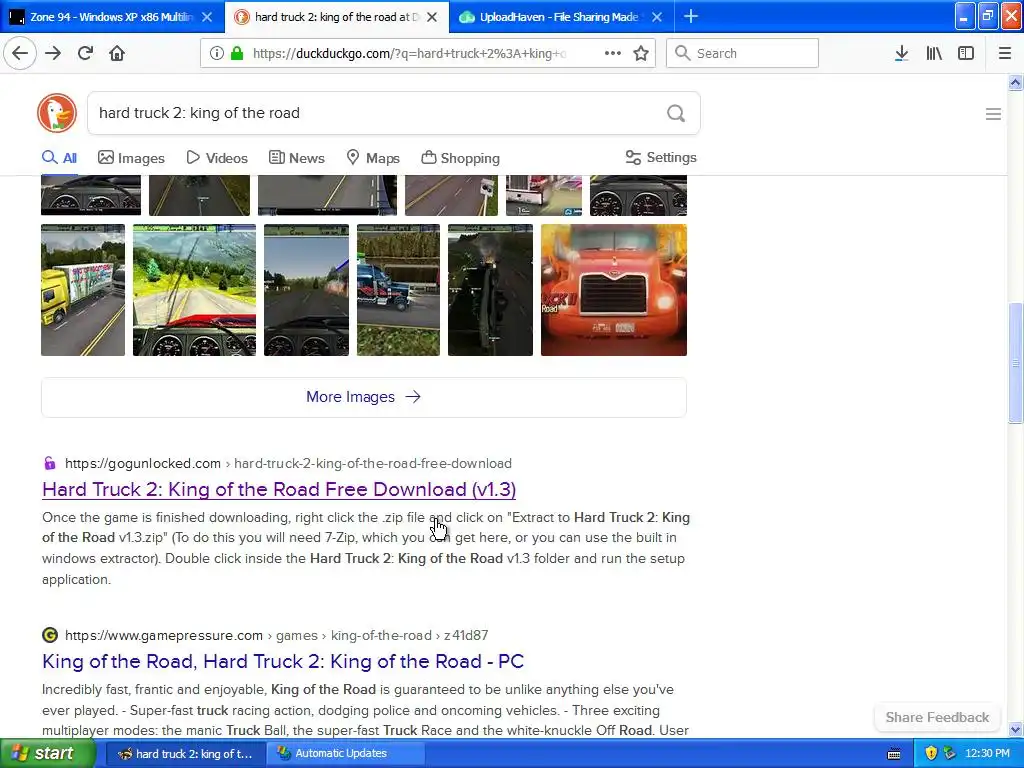Click the taskbar clock 12:30 PM
The height and width of the screenshot is (768, 1024).
[987, 754]
